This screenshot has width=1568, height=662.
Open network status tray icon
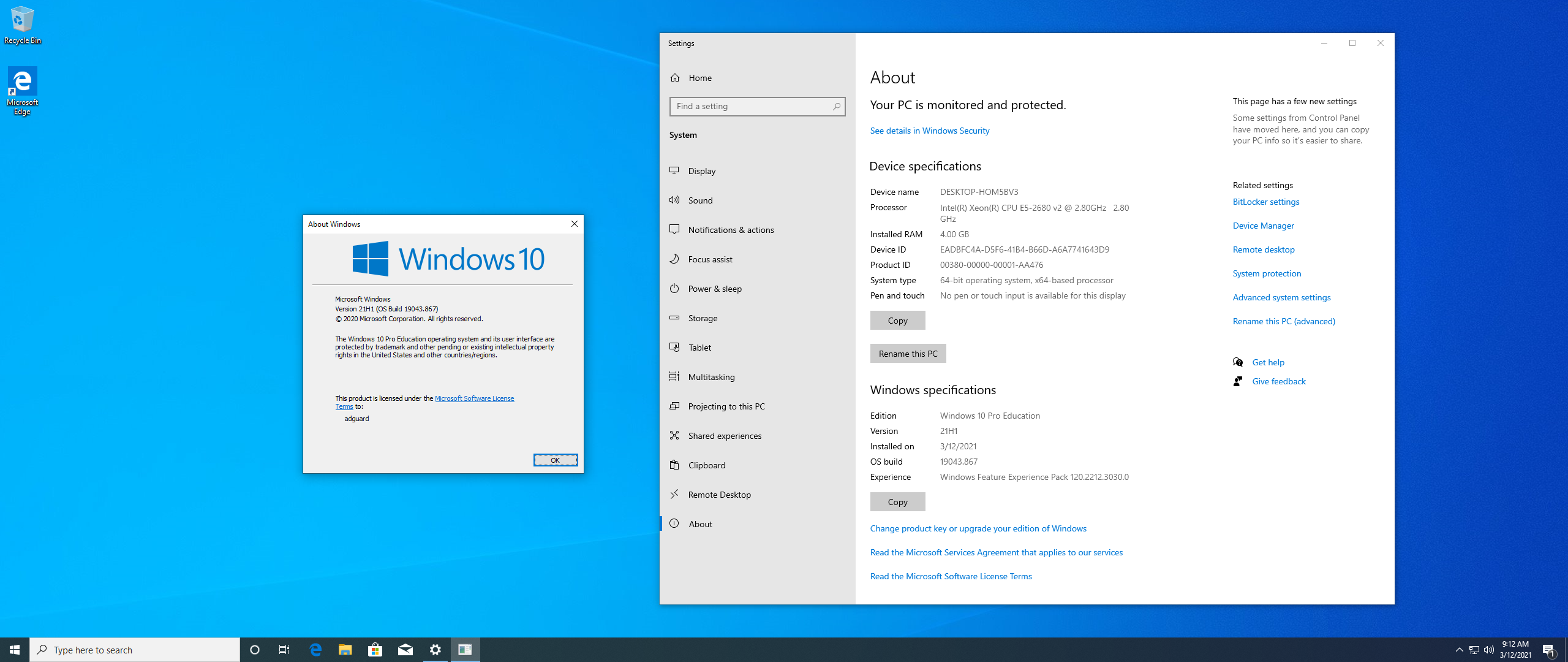coord(1474,650)
